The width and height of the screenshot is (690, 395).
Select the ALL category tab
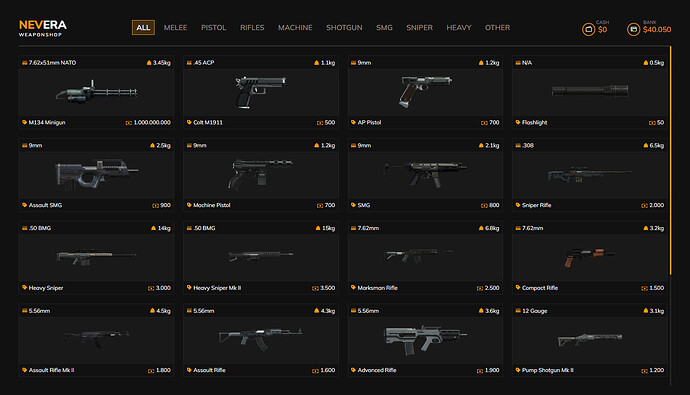click(143, 27)
